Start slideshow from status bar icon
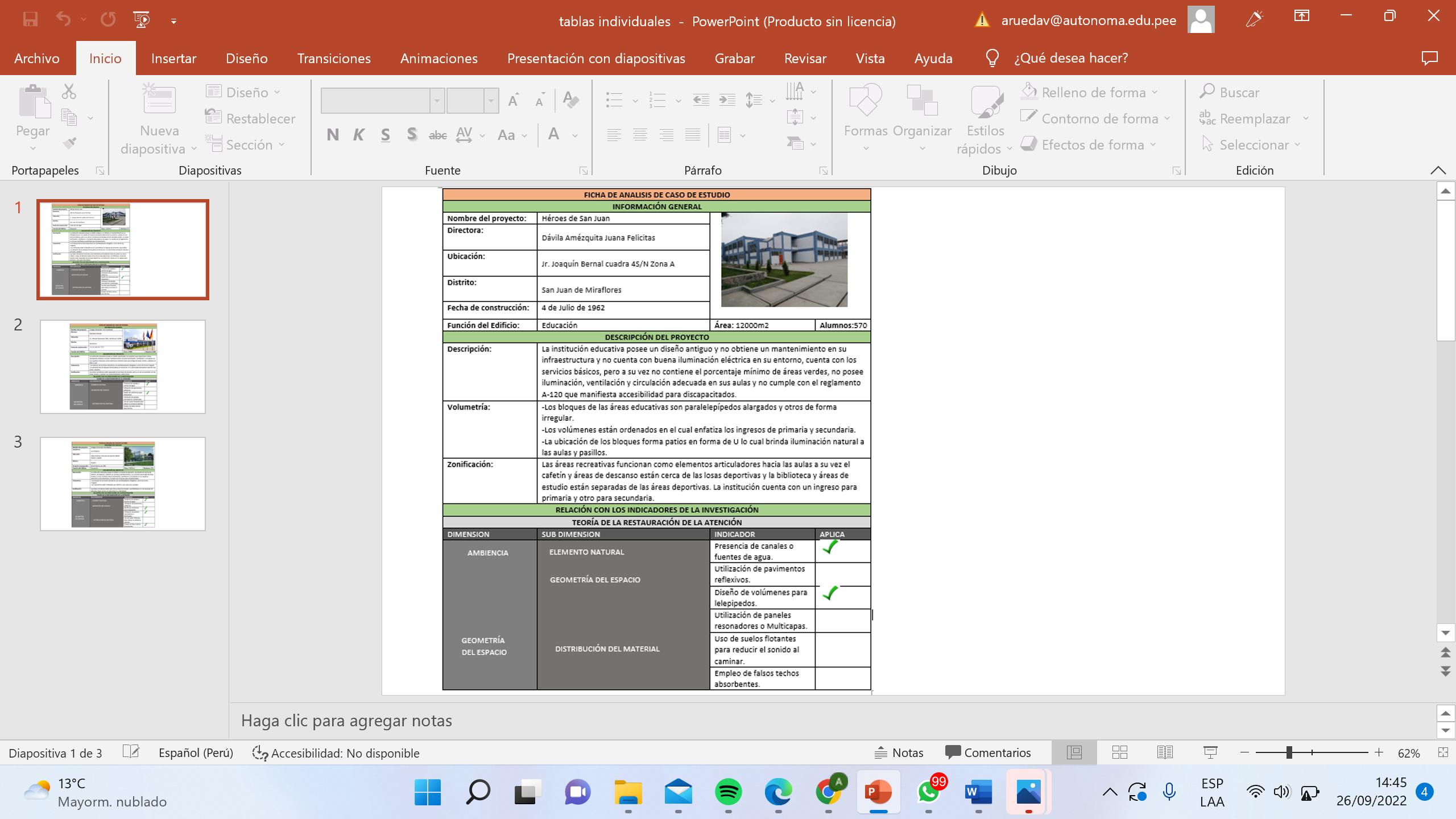This screenshot has width=1456, height=819. coord(1210,752)
